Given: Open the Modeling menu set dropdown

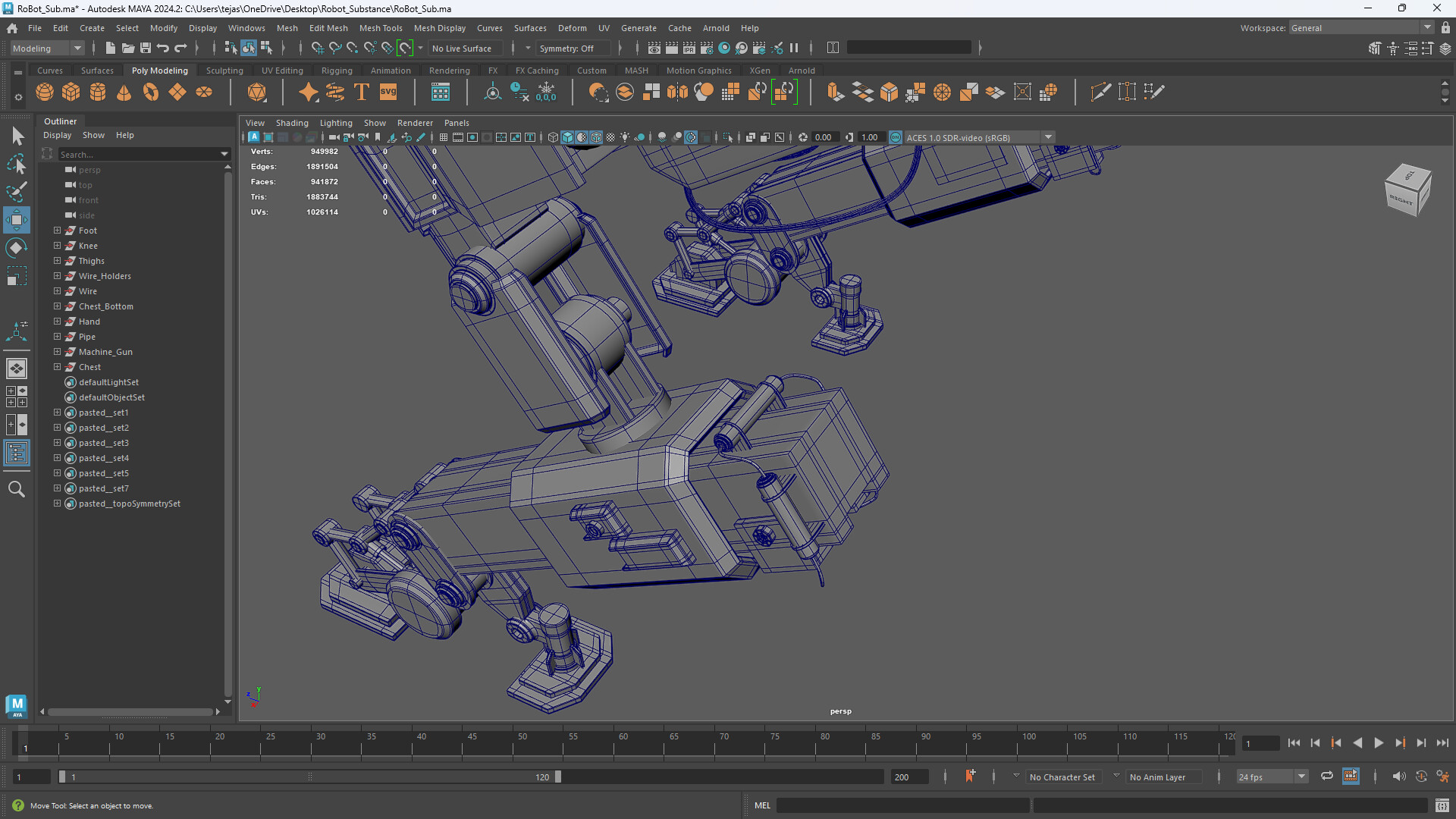Looking at the screenshot, I should point(48,48).
